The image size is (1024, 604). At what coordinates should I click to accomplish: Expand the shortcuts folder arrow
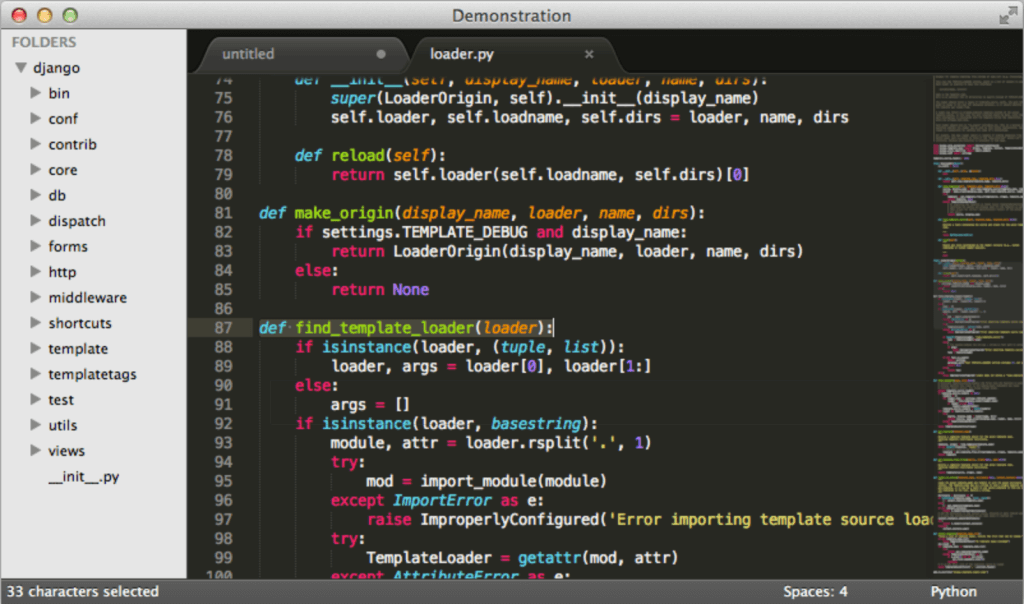click(x=36, y=322)
